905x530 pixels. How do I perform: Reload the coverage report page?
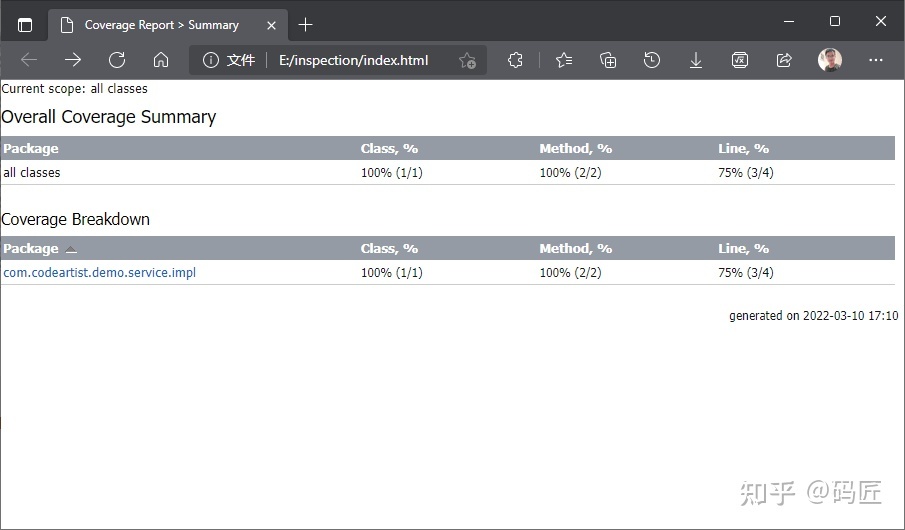(x=117, y=60)
